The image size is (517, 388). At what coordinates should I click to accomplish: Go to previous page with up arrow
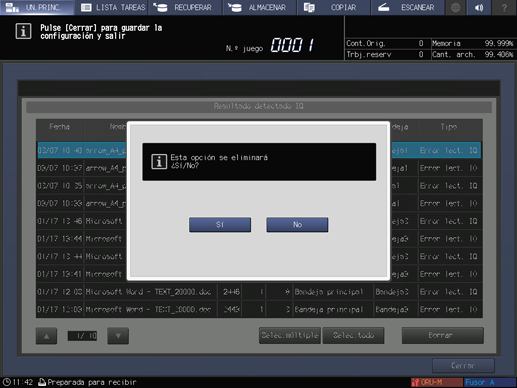[x=46, y=336]
